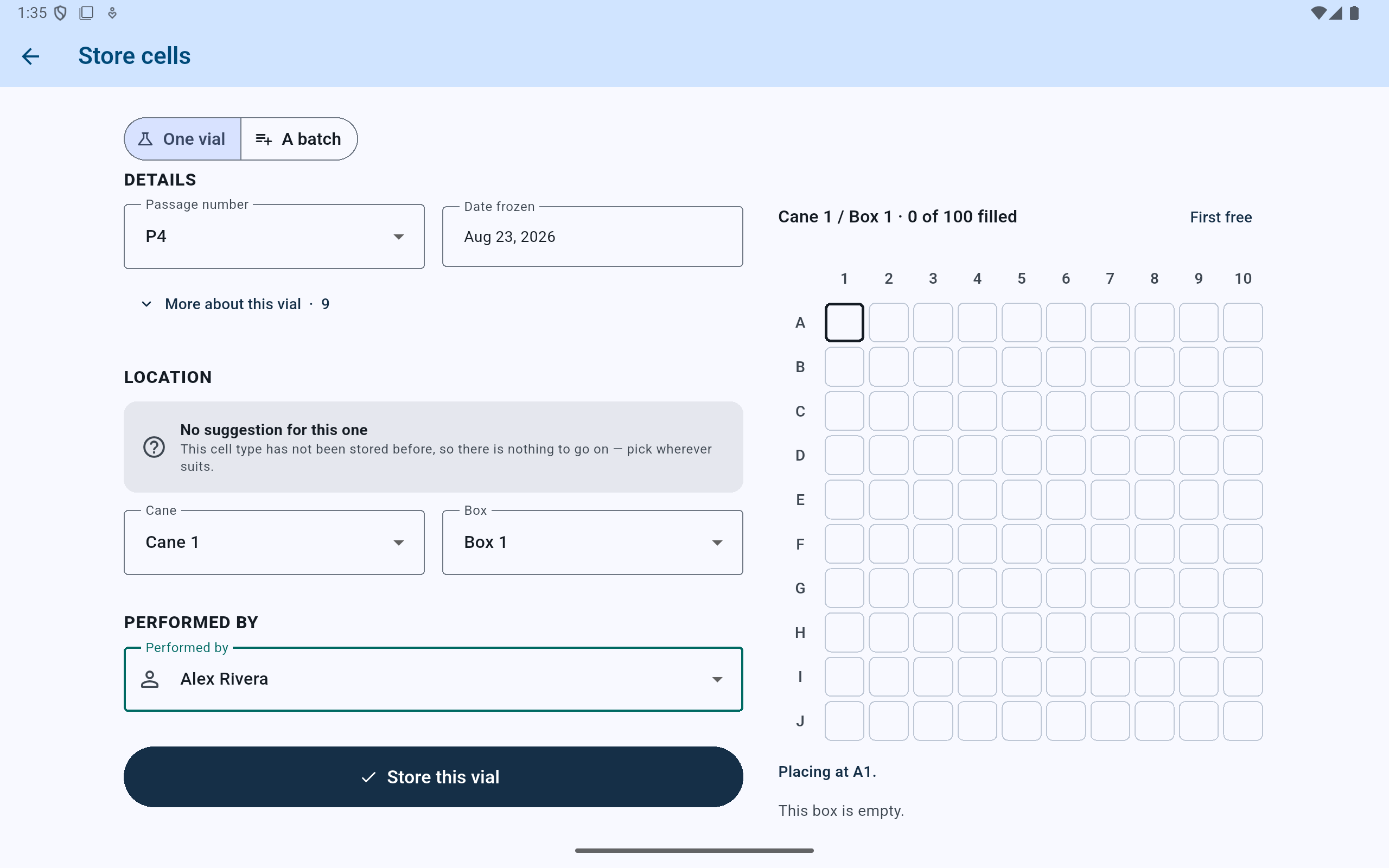The width and height of the screenshot is (1389, 868).
Task: Select the One vial mode
Action: [182, 139]
